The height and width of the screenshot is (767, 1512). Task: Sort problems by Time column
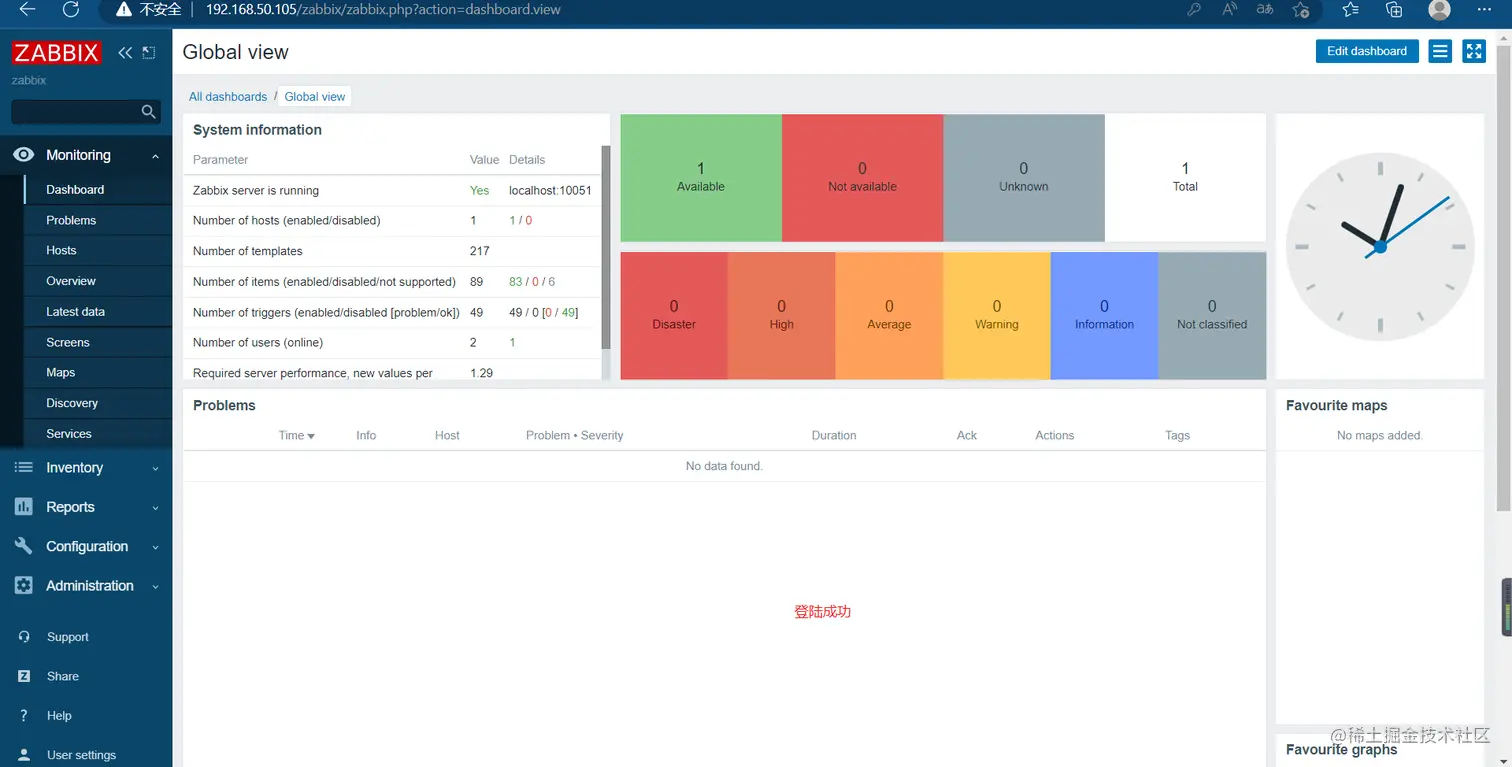(296, 435)
